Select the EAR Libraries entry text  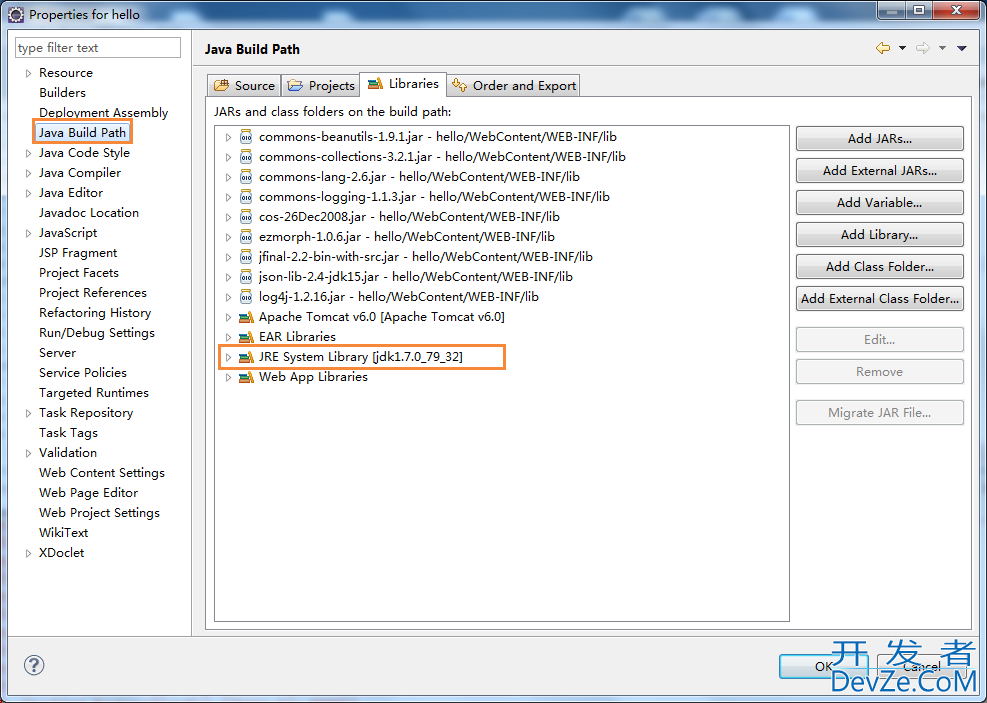pos(297,337)
